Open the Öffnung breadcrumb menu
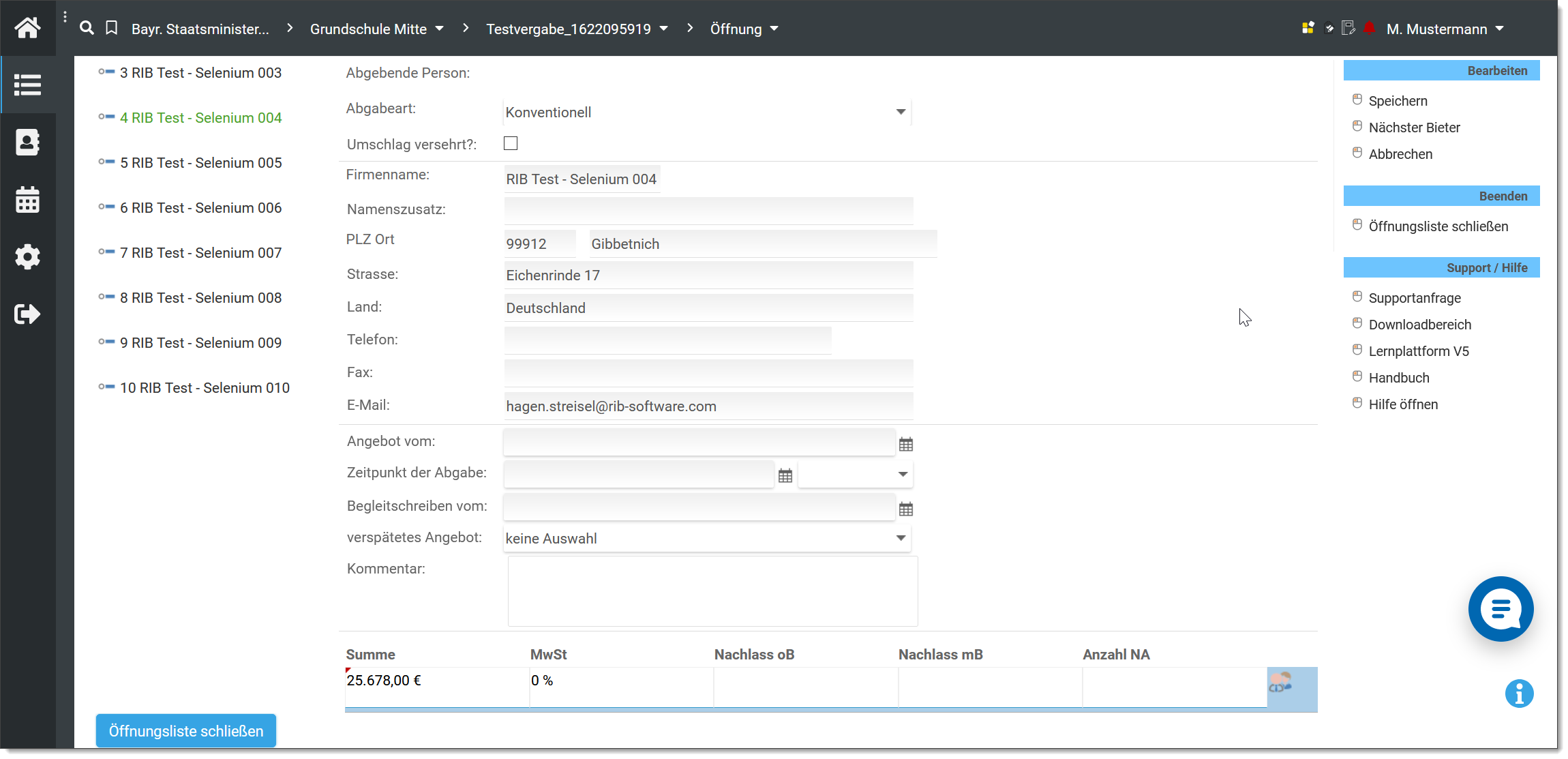This screenshot has width=1568, height=759. [x=744, y=29]
